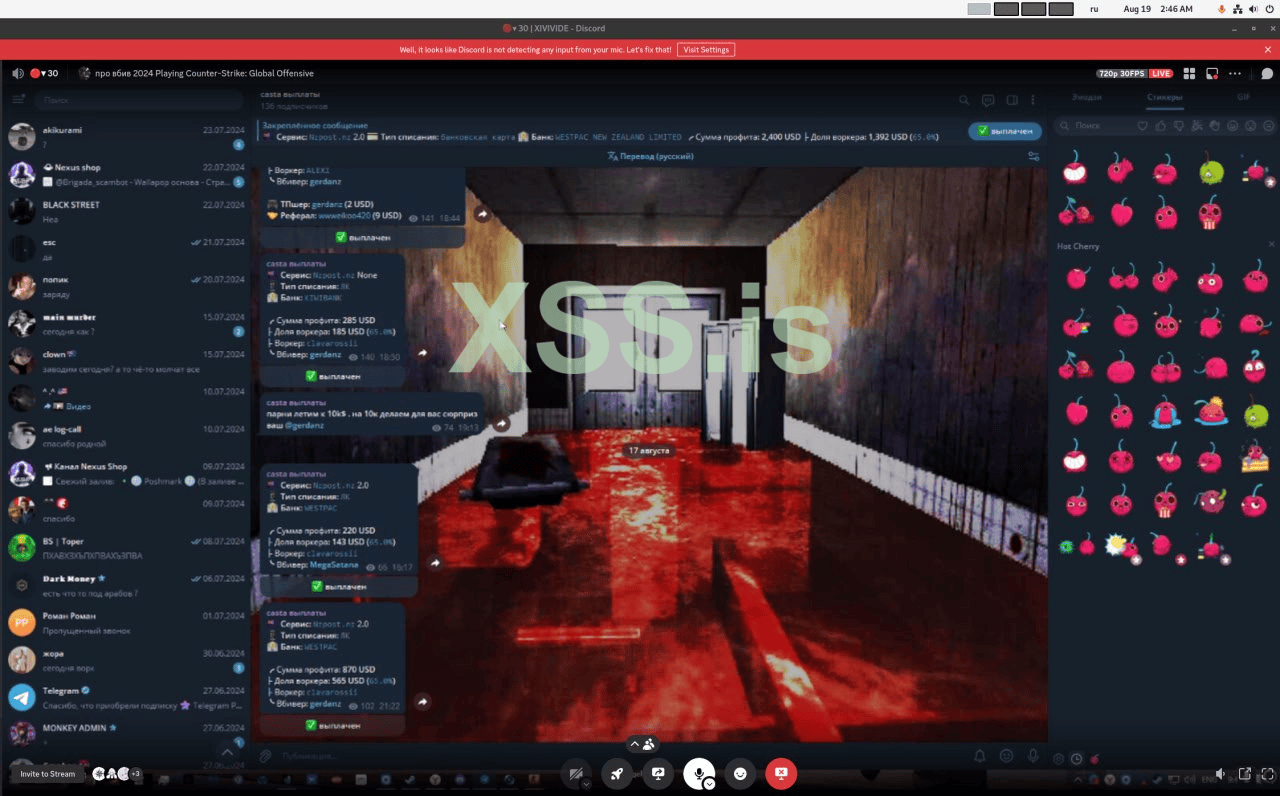Click the Telegram notification bell icon
The image size is (1280, 796).
click(980, 756)
